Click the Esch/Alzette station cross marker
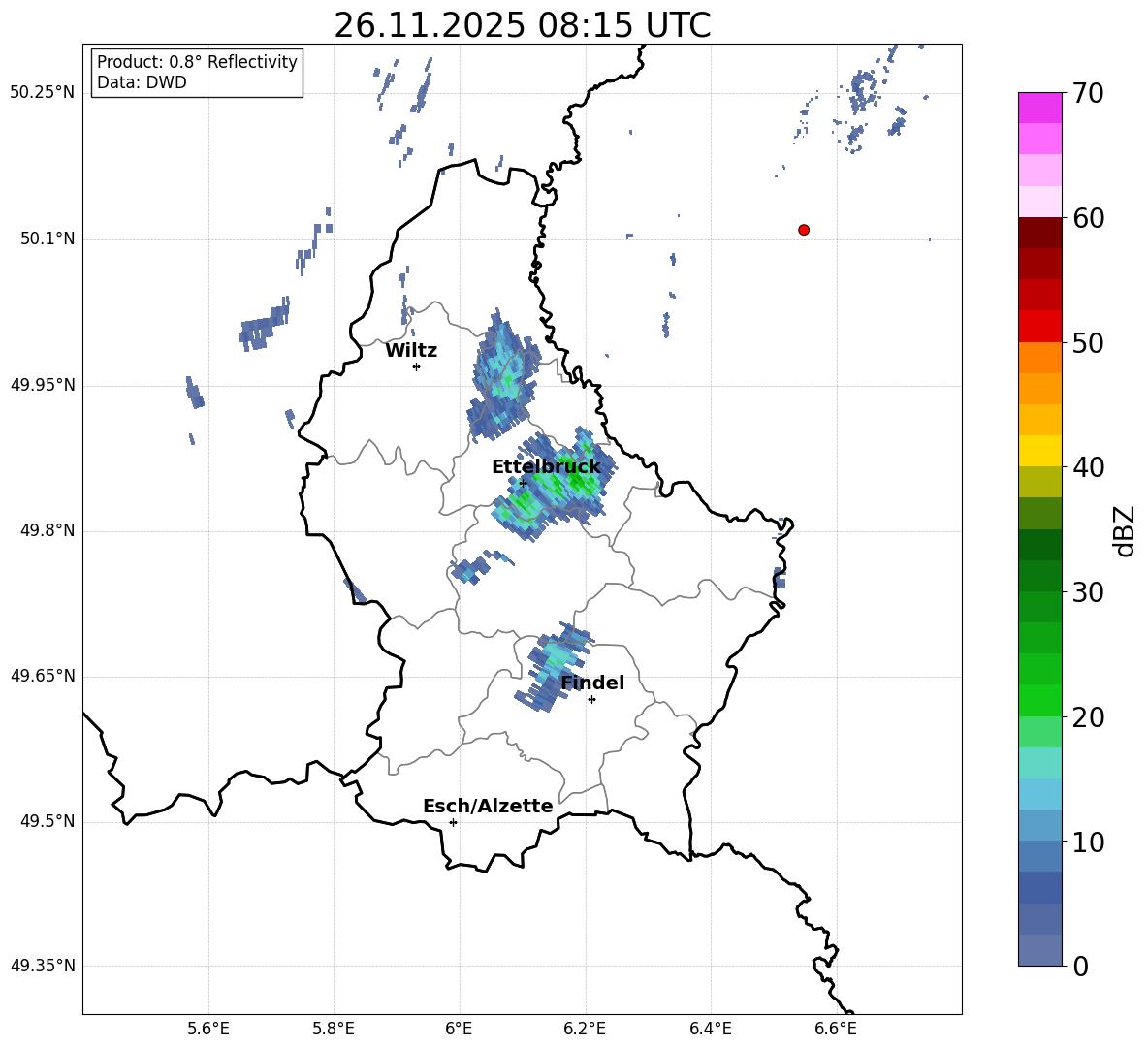Viewport: 1148px width, 1048px height. [453, 822]
